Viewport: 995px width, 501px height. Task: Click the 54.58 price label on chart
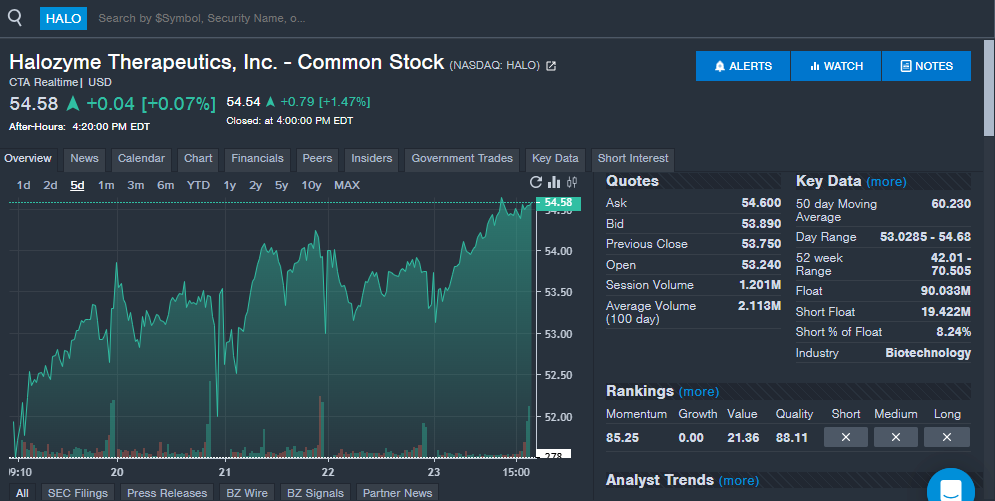[x=558, y=203]
